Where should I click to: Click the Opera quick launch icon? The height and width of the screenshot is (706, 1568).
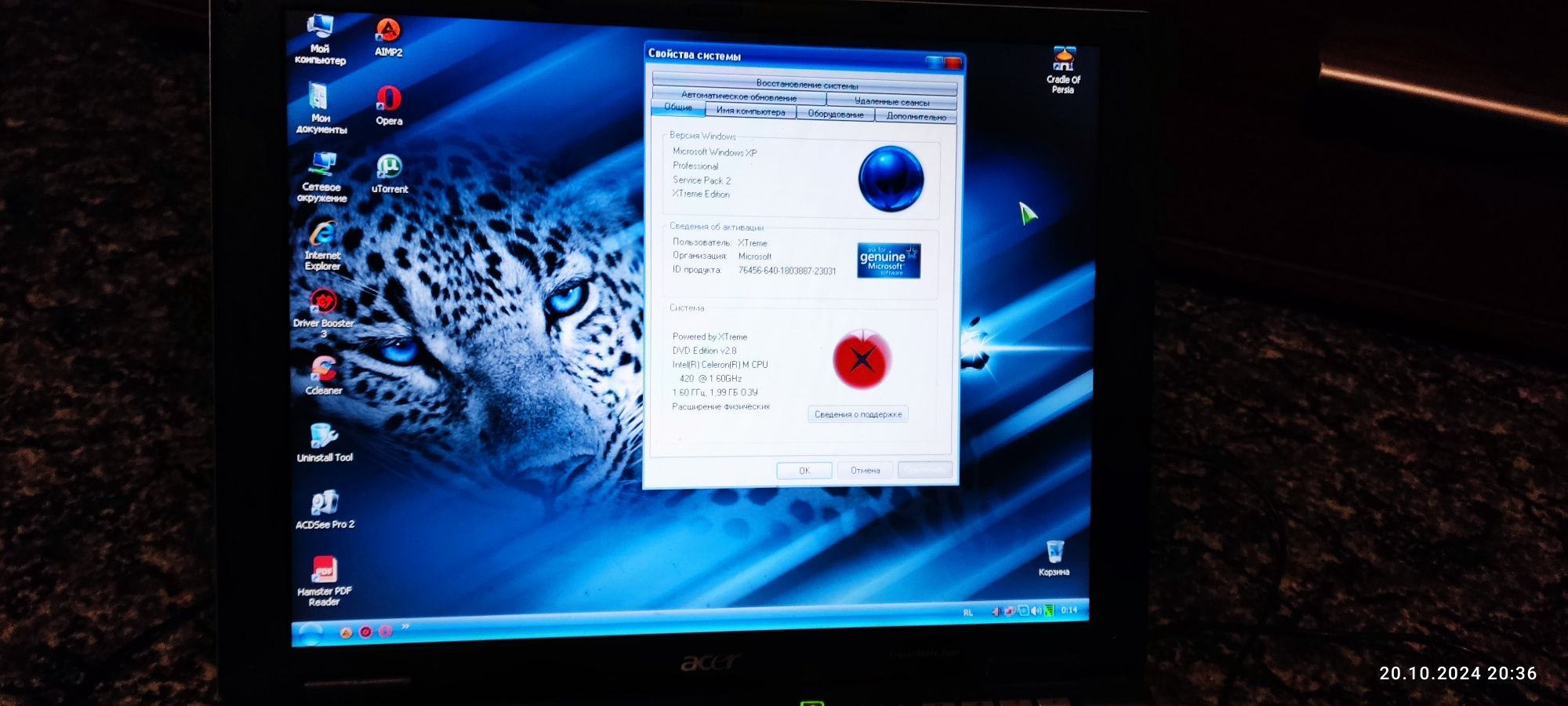click(x=365, y=631)
